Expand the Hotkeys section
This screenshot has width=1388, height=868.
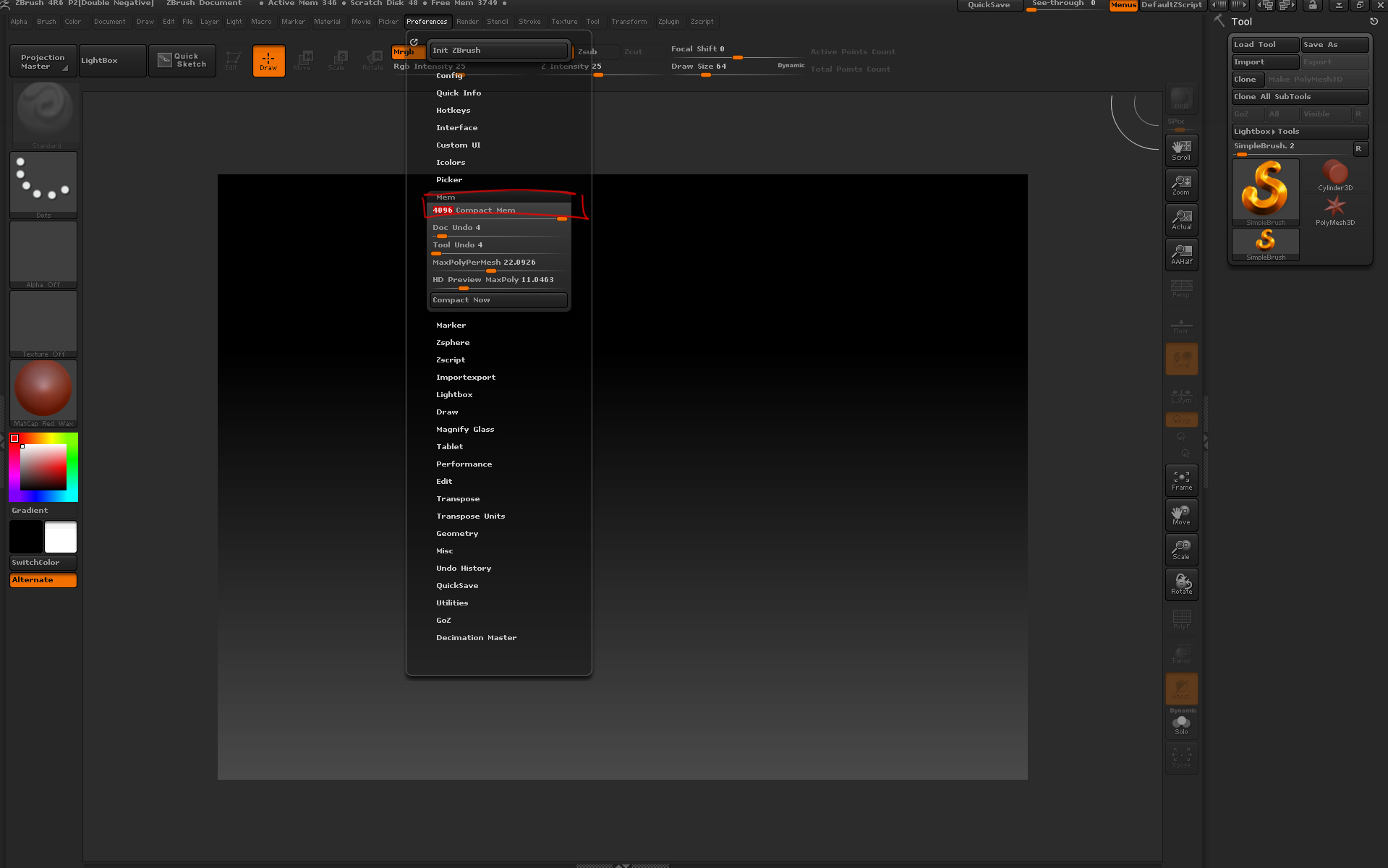point(453,111)
